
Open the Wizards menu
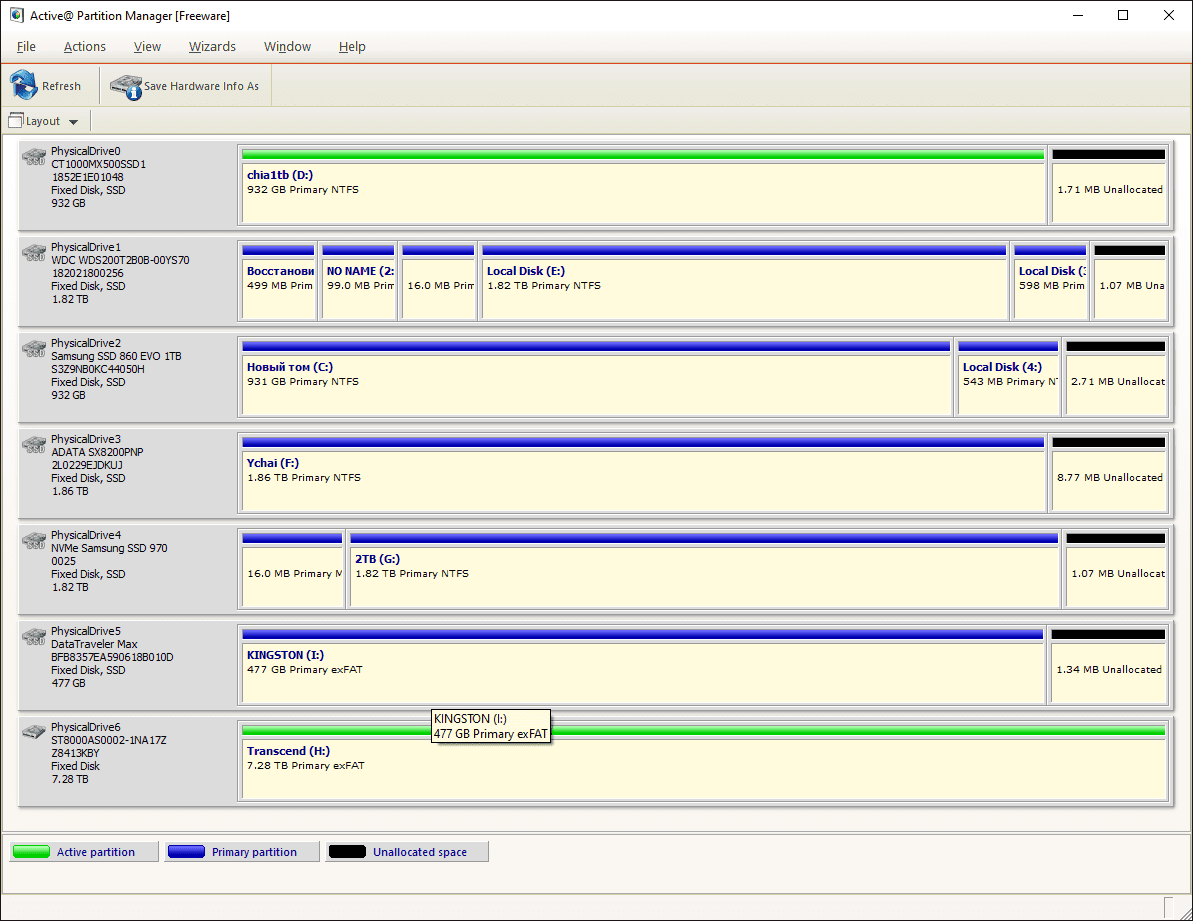(x=212, y=46)
